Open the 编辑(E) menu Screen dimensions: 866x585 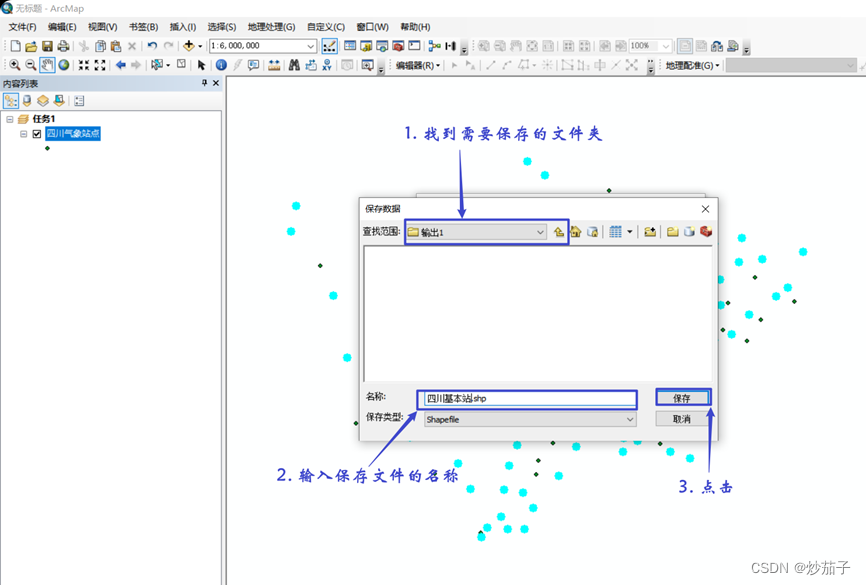point(62,27)
